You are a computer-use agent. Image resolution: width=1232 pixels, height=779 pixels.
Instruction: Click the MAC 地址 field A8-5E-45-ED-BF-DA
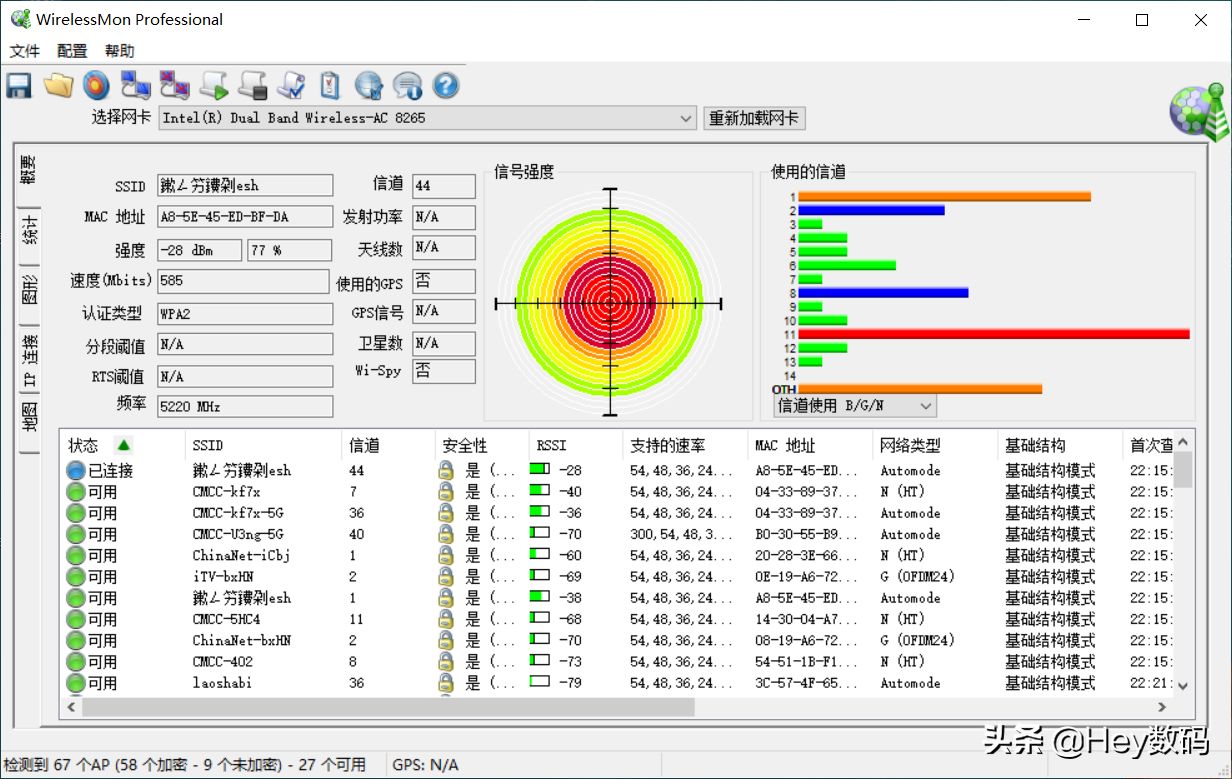245,217
